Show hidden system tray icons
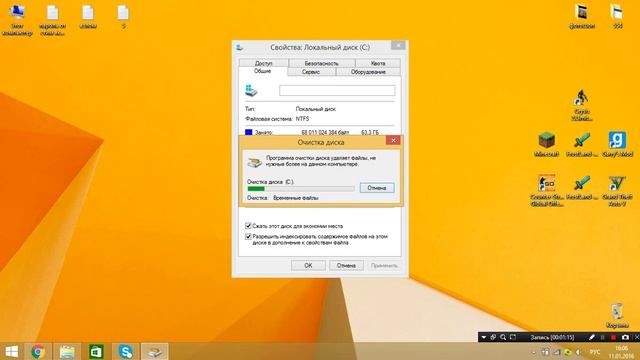This screenshot has width=640, height=360. pos(534,352)
